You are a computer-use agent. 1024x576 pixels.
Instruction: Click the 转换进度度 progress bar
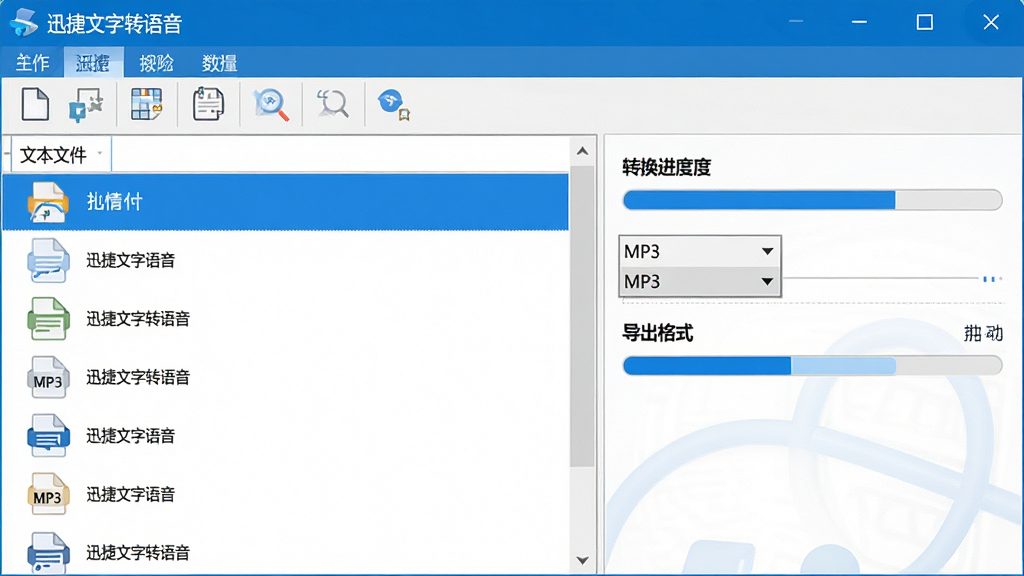[812, 200]
